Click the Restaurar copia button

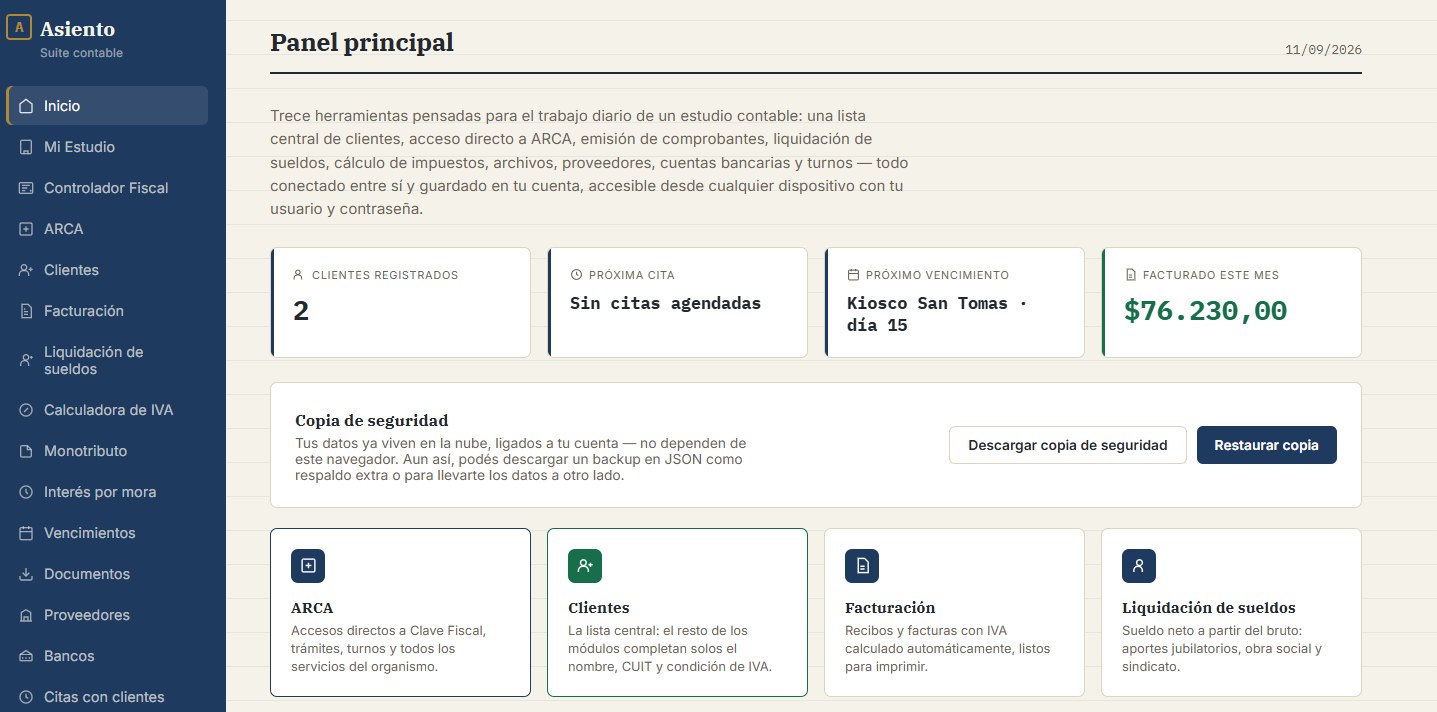(x=1267, y=445)
